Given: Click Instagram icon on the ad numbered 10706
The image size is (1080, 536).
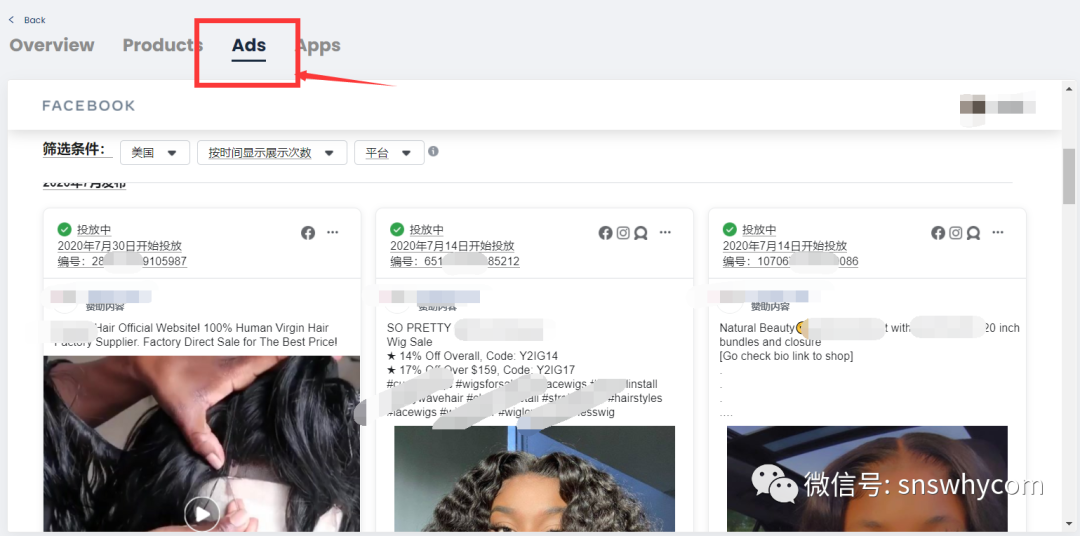Looking at the screenshot, I should pyautogui.click(x=956, y=233).
